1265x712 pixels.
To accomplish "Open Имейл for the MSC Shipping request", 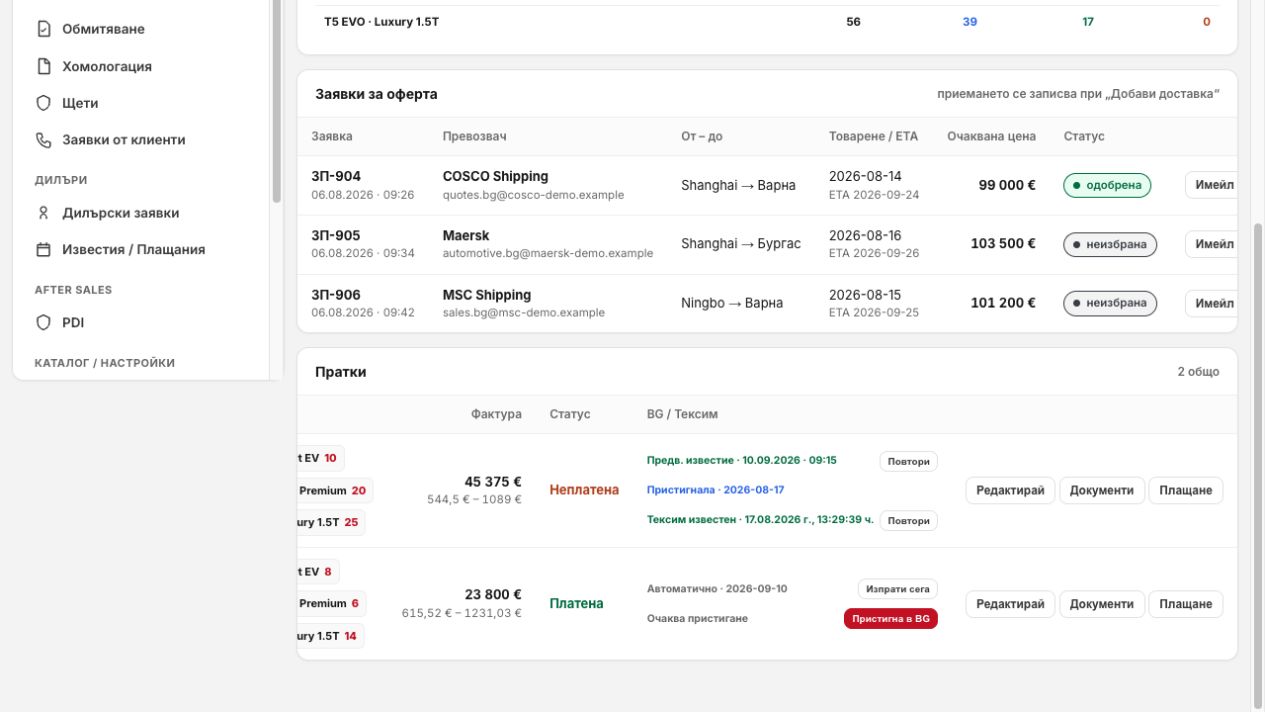I will [1212, 304].
